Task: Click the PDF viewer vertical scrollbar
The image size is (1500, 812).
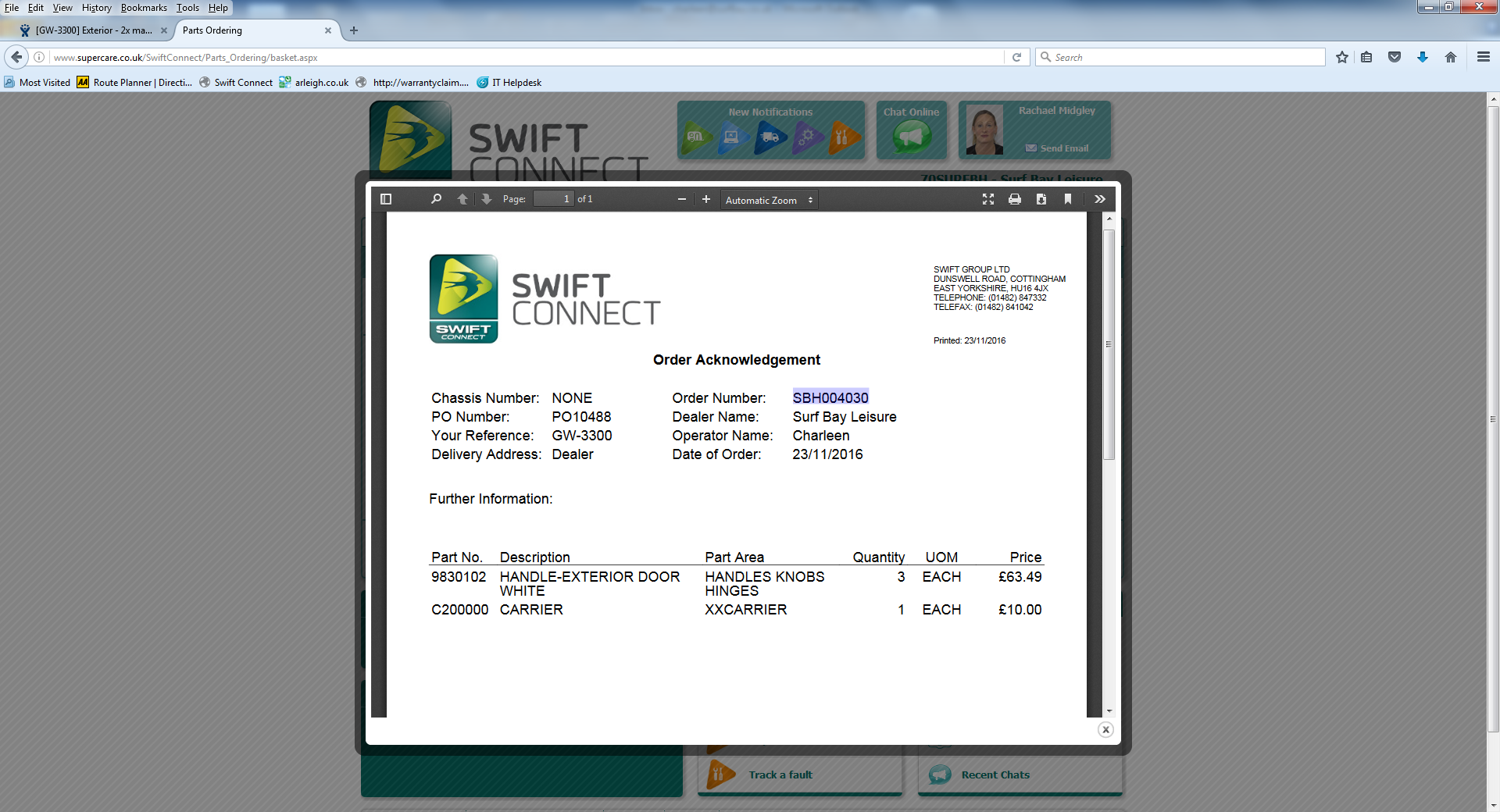Action: tap(1109, 344)
